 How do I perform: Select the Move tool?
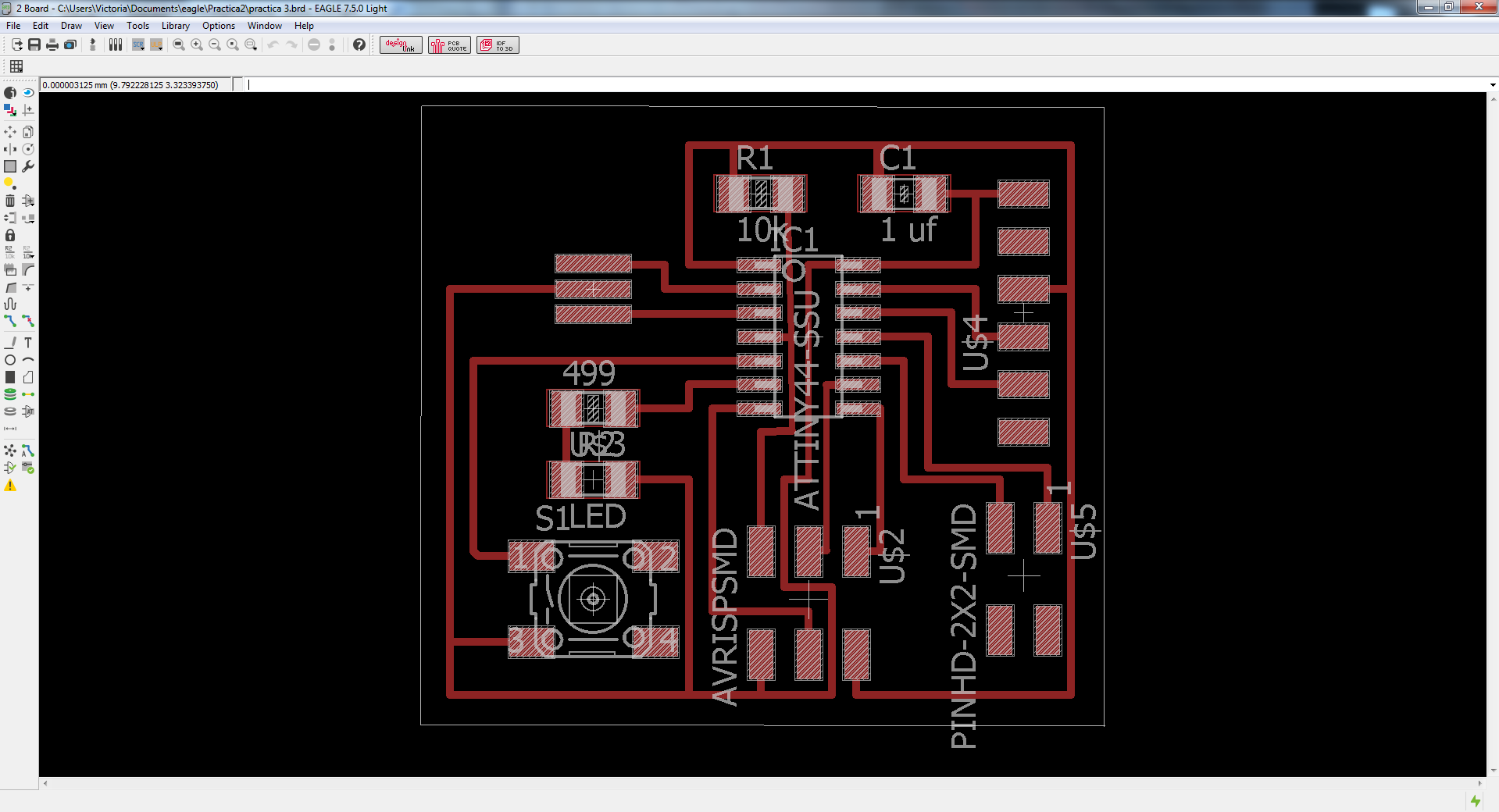[10, 132]
